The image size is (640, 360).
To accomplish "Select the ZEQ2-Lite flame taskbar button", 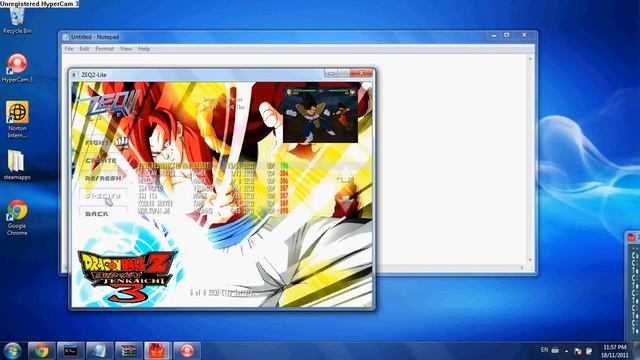I will tap(158, 351).
